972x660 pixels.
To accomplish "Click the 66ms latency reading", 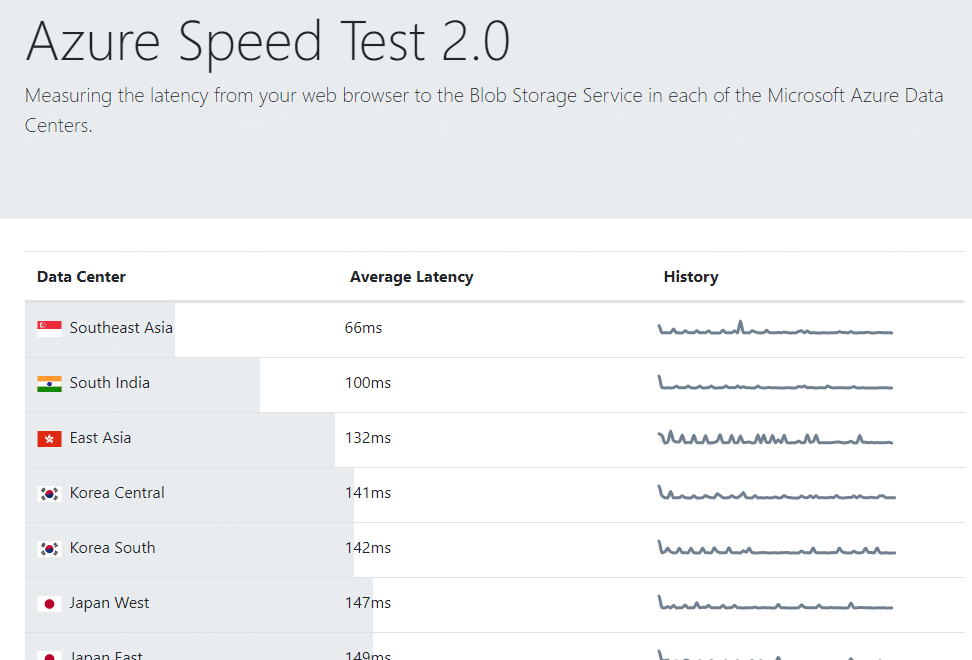I will 363,327.
